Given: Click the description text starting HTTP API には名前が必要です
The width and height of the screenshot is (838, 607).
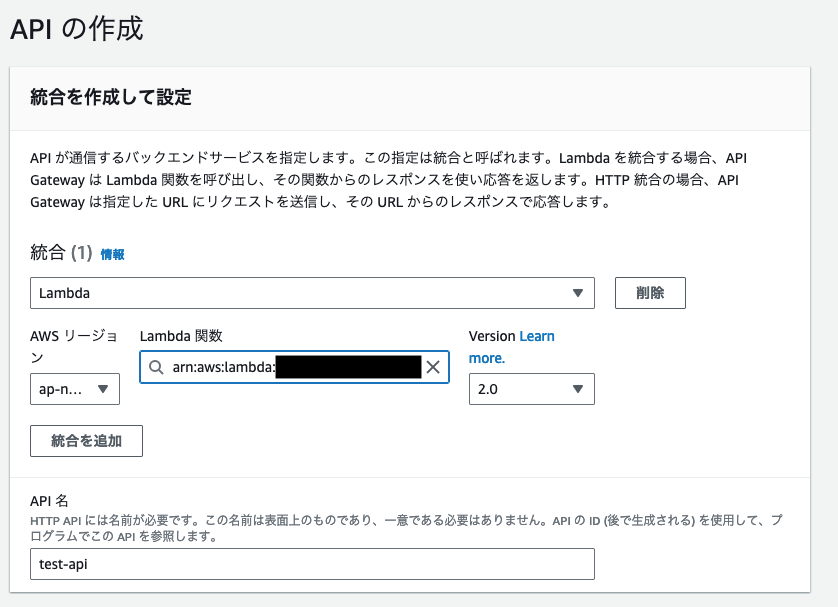Looking at the screenshot, I should (406, 528).
